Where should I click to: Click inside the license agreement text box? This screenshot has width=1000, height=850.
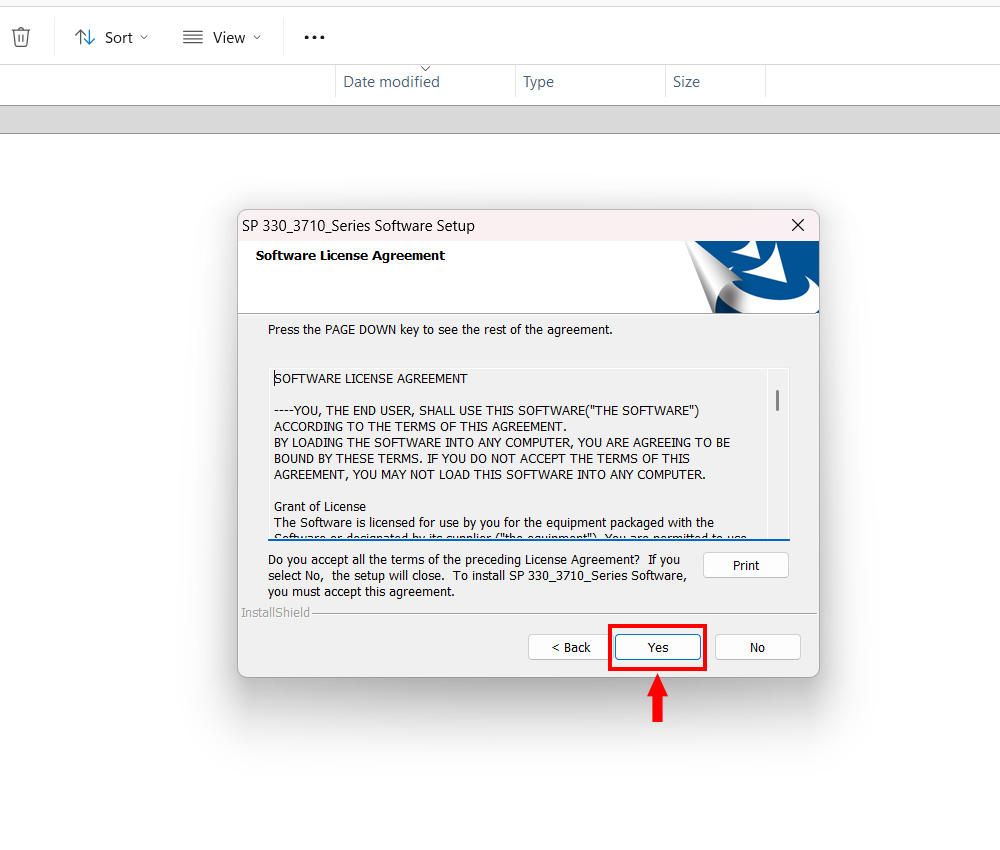(529, 453)
